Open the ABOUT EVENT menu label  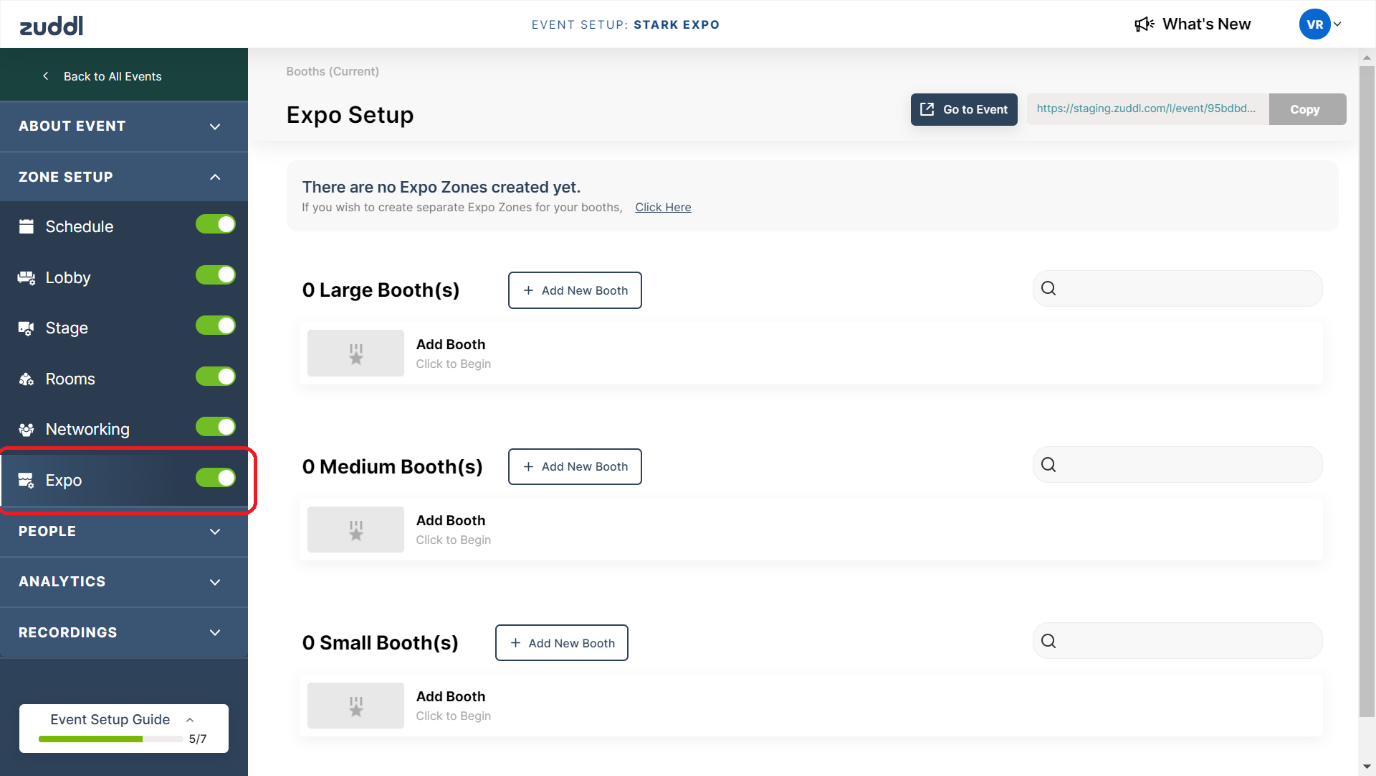click(x=72, y=126)
